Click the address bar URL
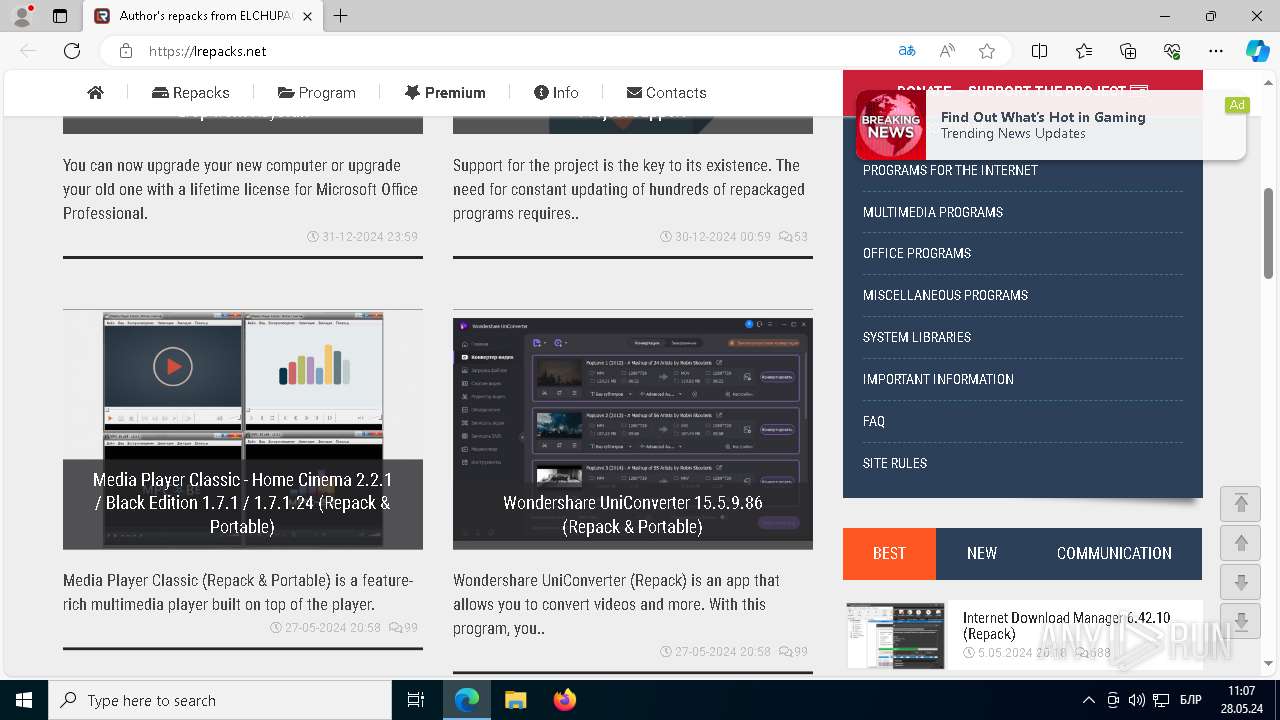 [207, 51]
